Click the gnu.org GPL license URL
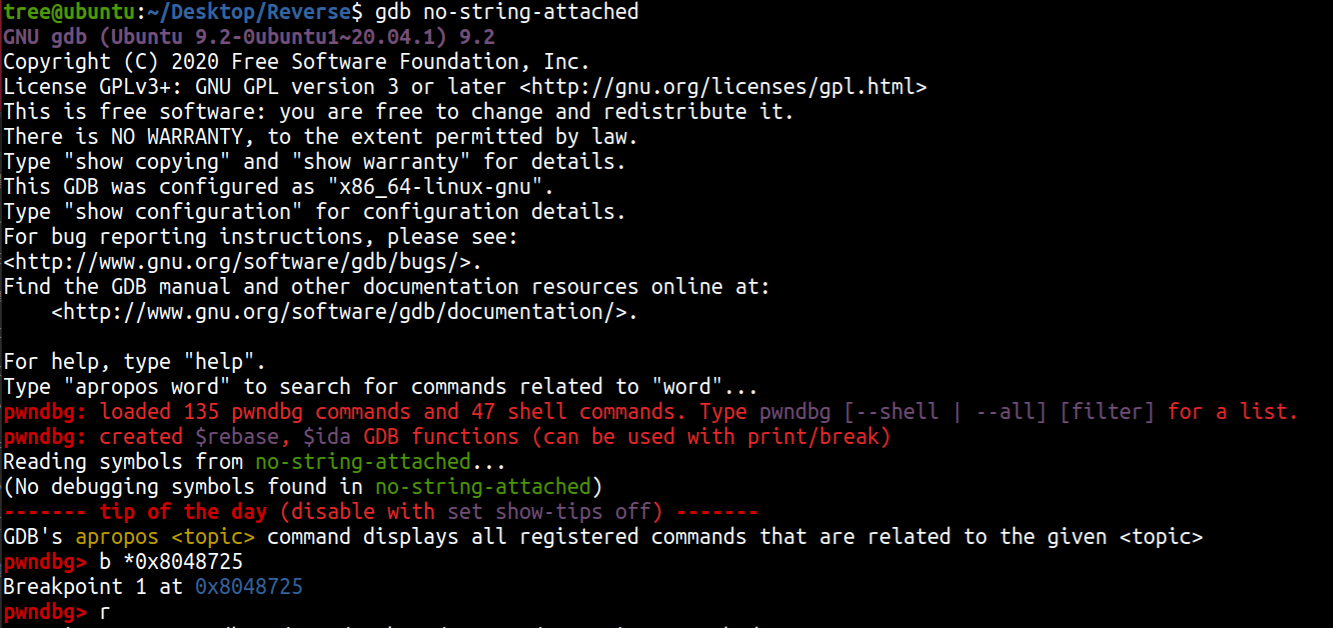 [724, 87]
